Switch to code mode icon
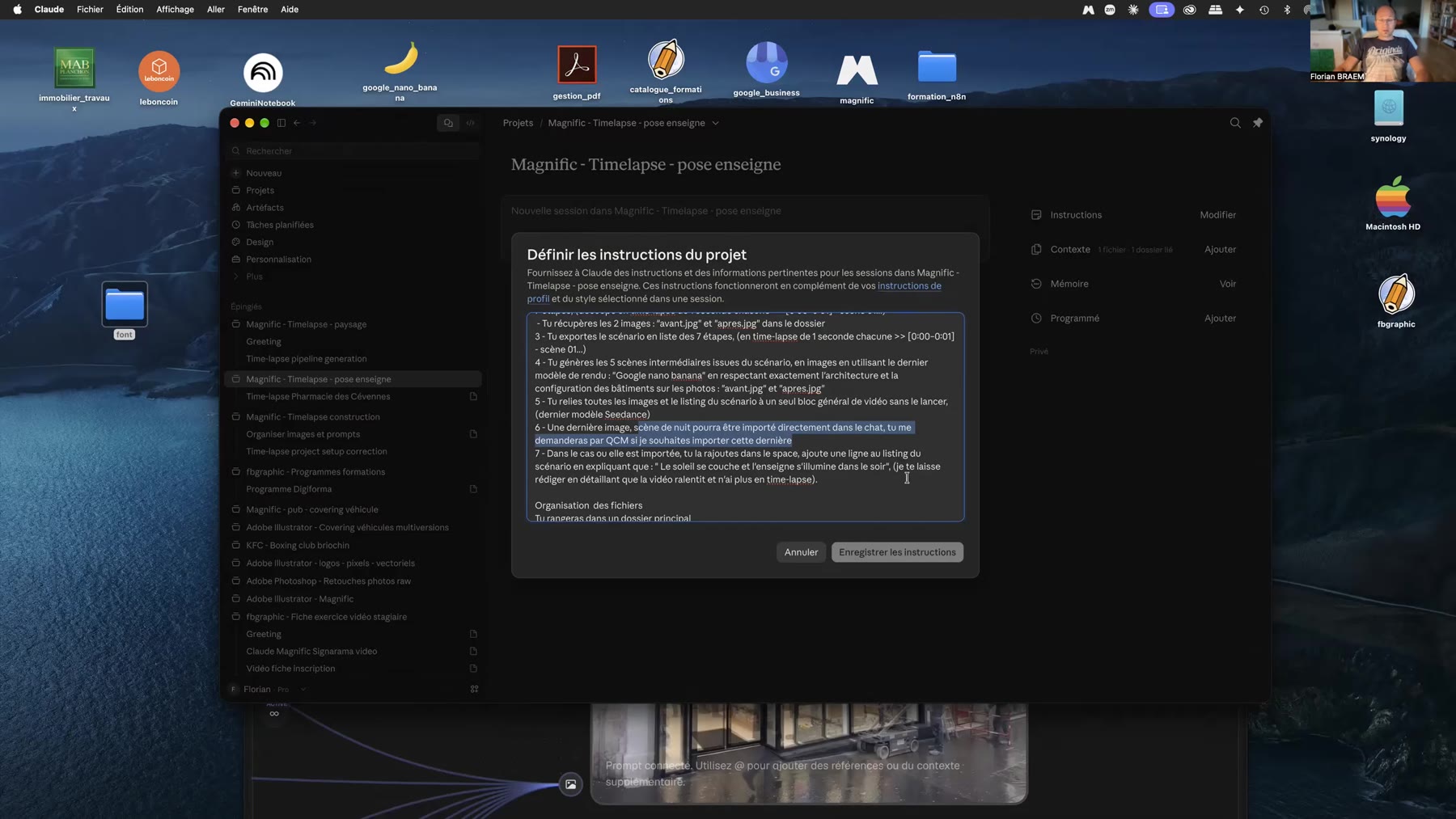 click(471, 123)
